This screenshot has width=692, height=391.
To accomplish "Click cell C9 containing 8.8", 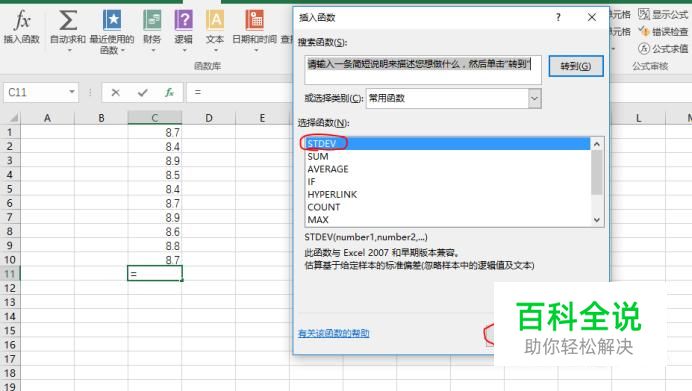I will pos(154,245).
